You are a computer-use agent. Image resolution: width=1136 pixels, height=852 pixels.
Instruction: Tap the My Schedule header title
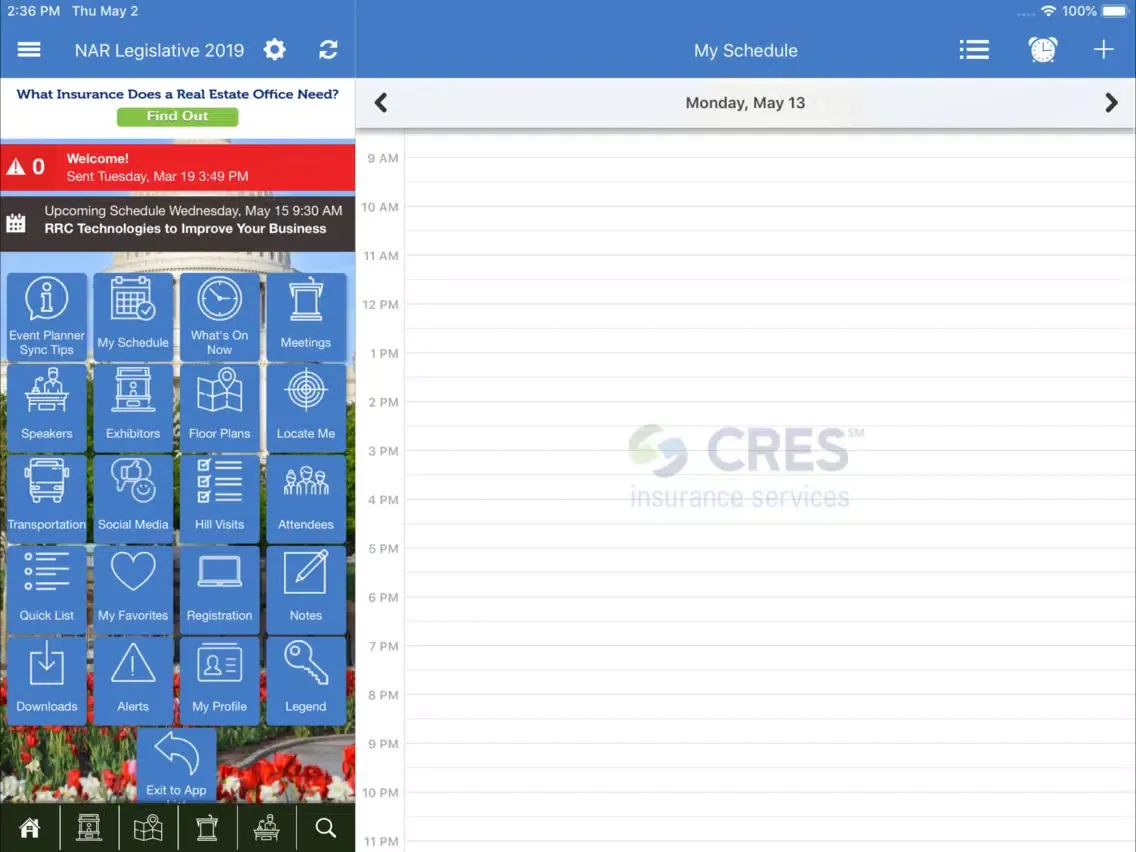[746, 50]
